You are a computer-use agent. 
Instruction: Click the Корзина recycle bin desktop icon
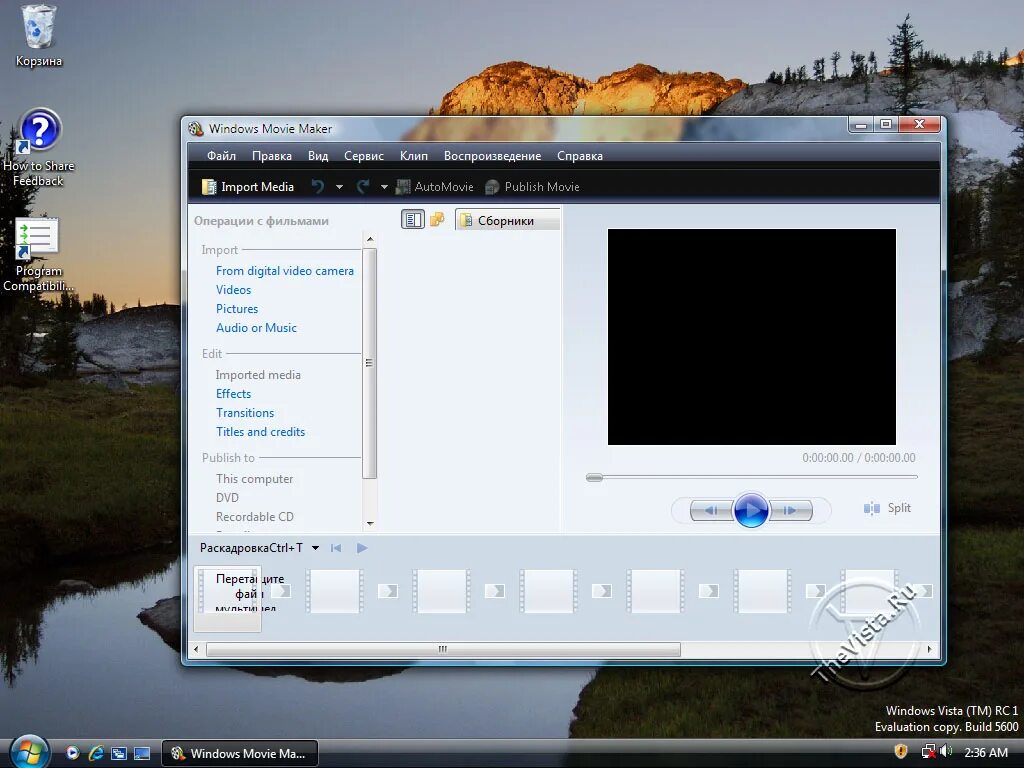[39, 37]
